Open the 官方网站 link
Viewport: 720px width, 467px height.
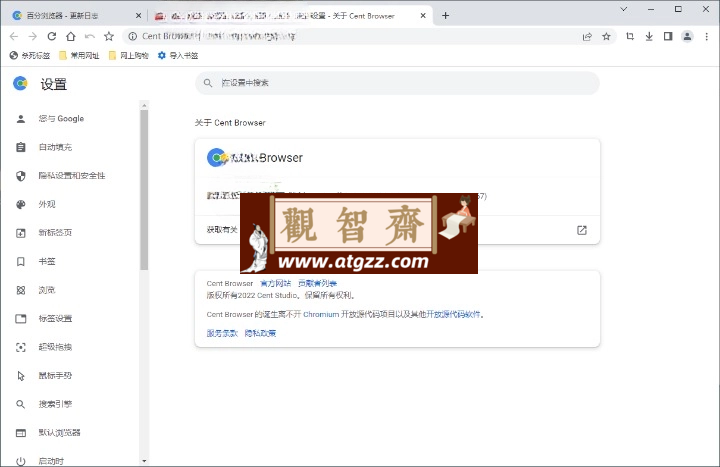pyautogui.click(x=276, y=283)
